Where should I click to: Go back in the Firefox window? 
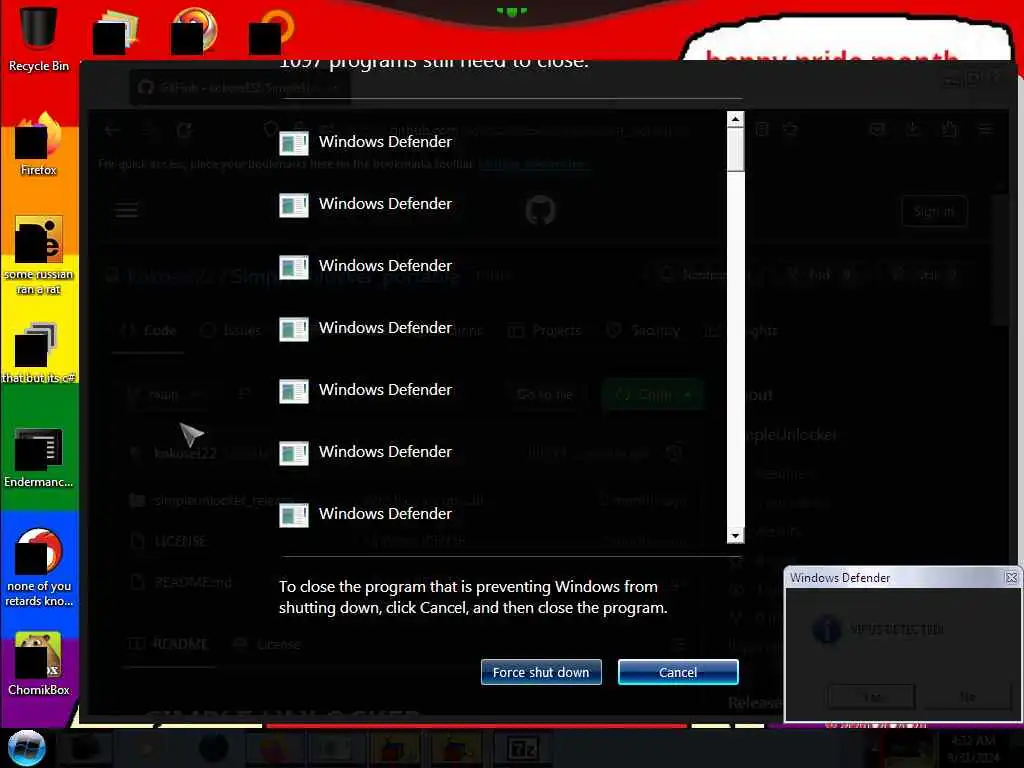point(112,131)
